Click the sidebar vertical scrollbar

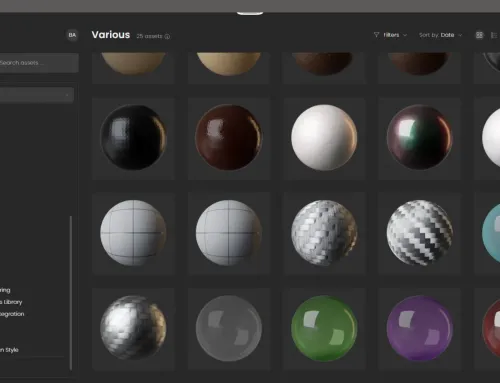pos(71,293)
